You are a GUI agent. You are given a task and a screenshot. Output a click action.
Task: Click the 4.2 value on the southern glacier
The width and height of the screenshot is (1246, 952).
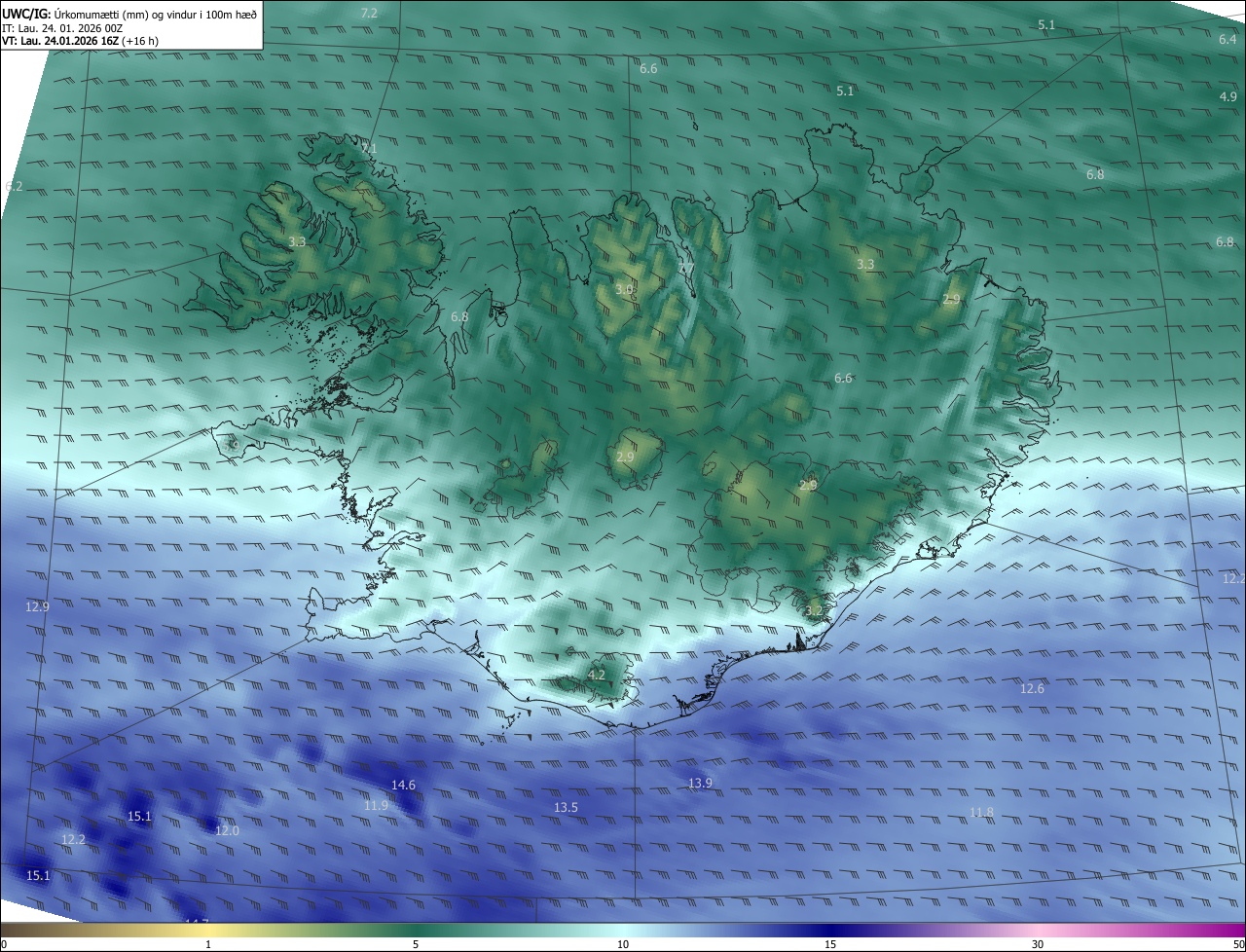point(597,675)
